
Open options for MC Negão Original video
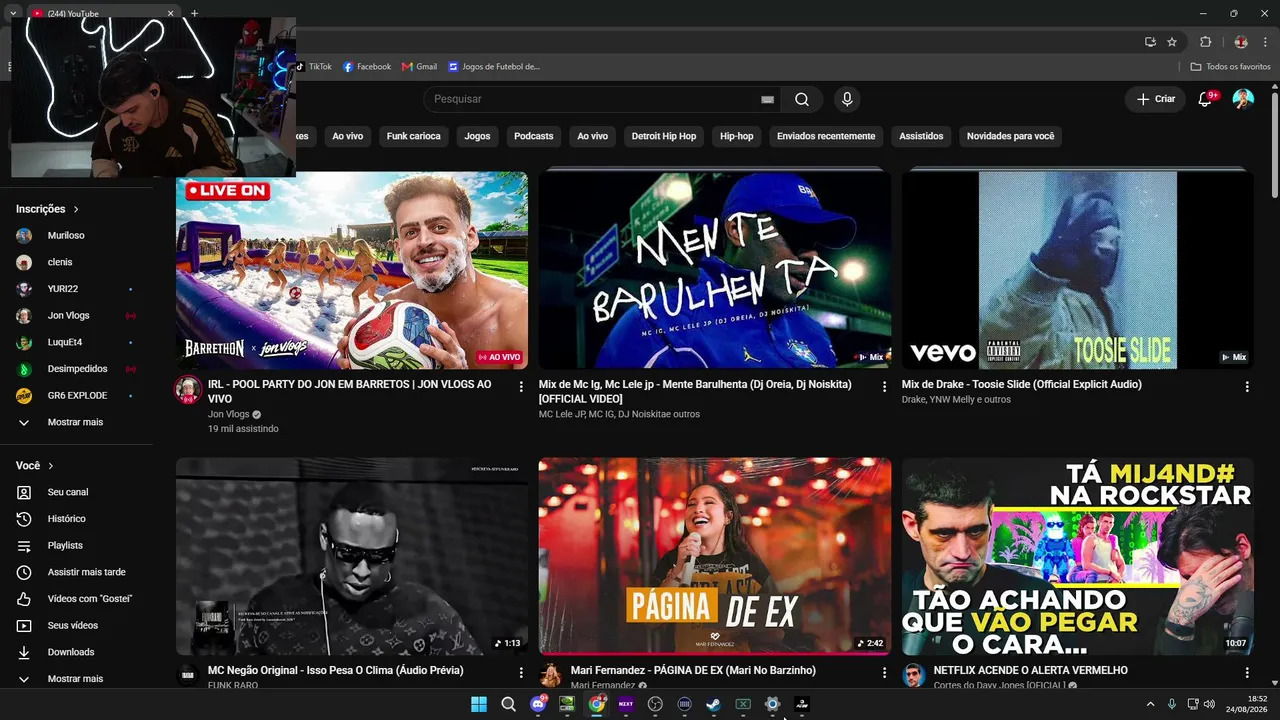coord(521,673)
